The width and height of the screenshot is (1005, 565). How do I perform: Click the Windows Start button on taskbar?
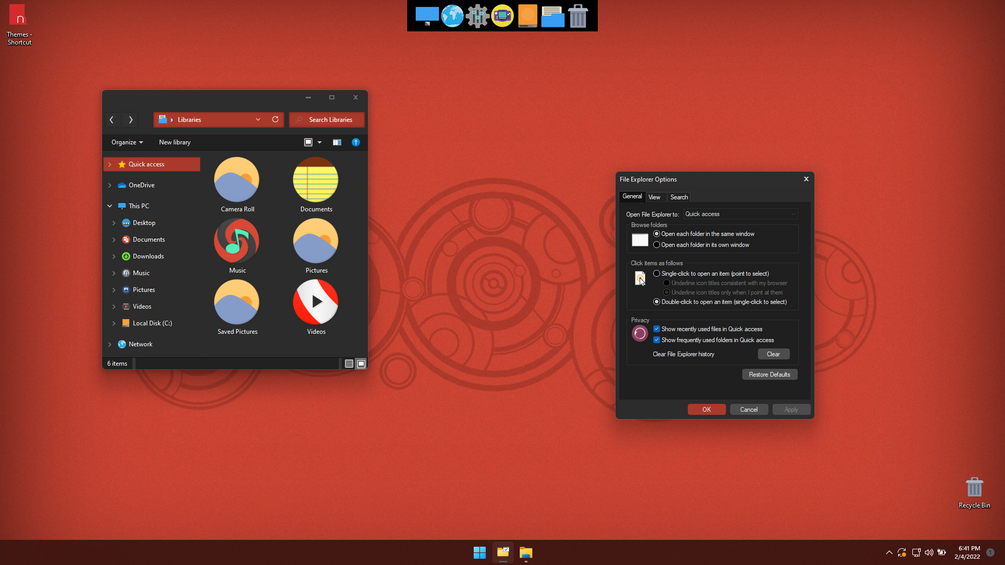(x=479, y=552)
